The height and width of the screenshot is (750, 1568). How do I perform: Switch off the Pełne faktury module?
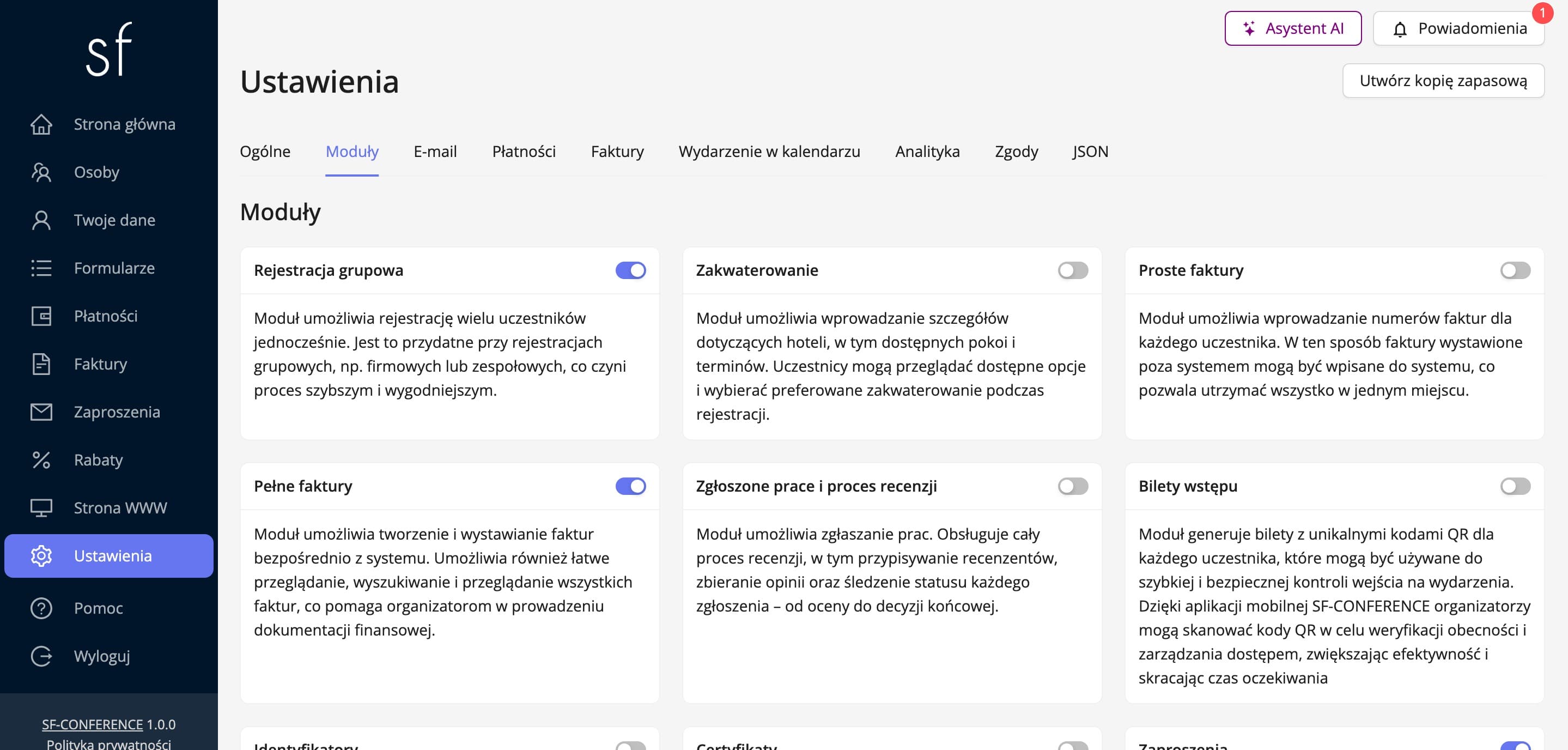630,486
